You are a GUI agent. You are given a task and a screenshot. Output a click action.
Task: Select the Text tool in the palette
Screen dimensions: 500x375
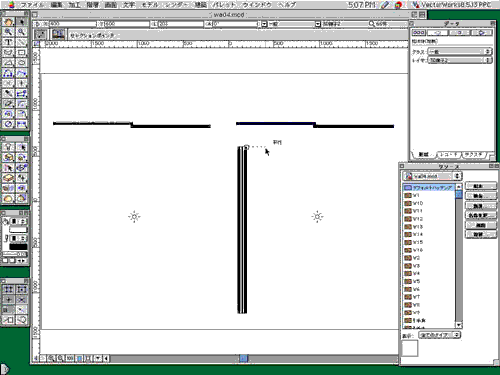[x=9, y=42]
